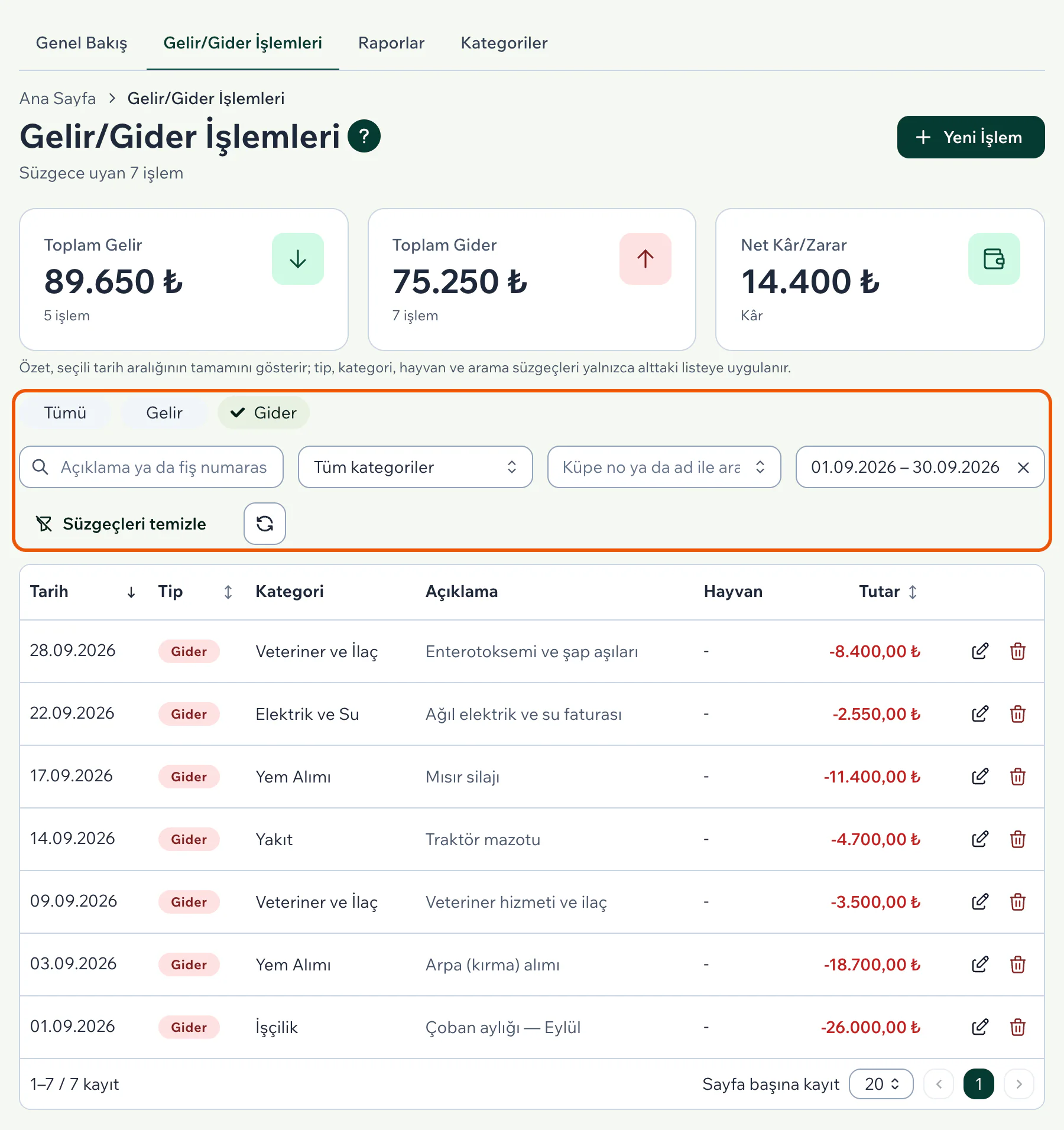The height and width of the screenshot is (1130, 1064).
Task: Click the -26.000,00 ₺ amount cell
Action: click(870, 1027)
